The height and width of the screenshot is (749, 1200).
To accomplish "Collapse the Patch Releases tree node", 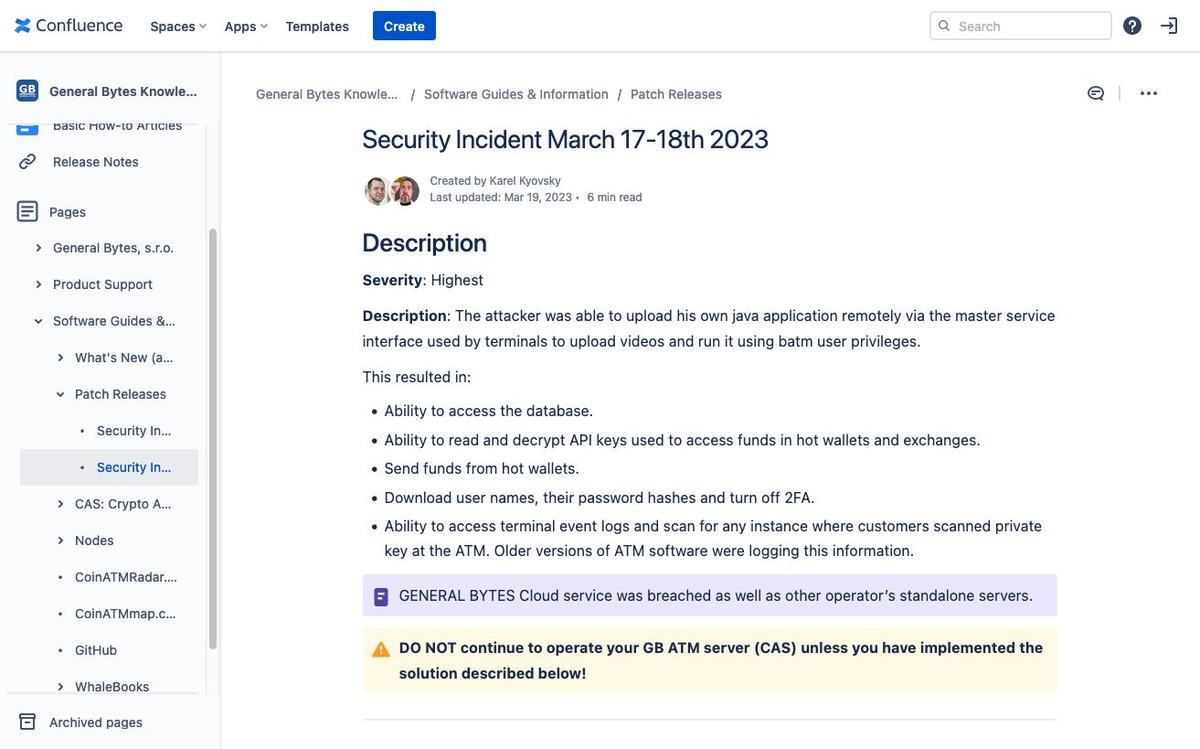I will pyautogui.click(x=60, y=394).
